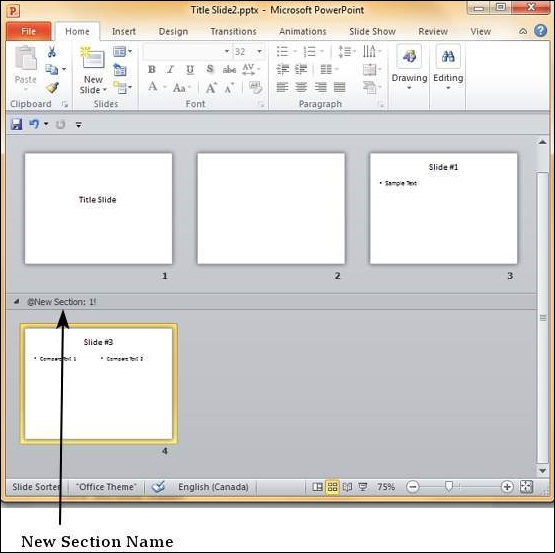Screen dimensions: 555x553
Task: Toggle Text Shadow formatting
Action: click(x=210, y=69)
